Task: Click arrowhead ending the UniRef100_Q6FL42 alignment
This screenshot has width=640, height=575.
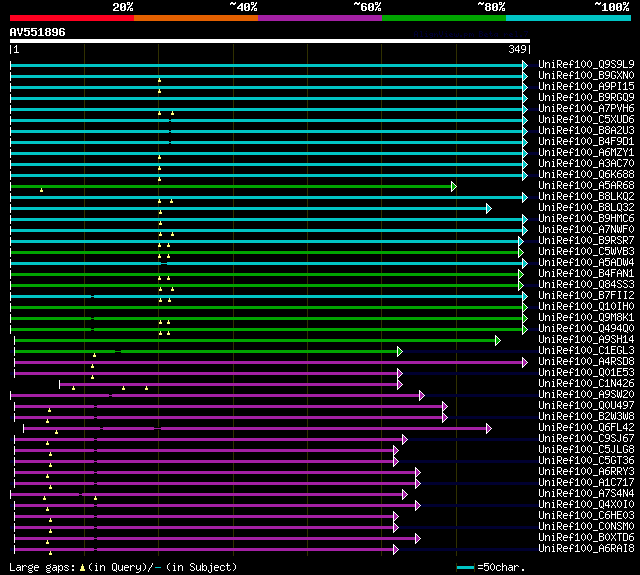Action: [489, 428]
